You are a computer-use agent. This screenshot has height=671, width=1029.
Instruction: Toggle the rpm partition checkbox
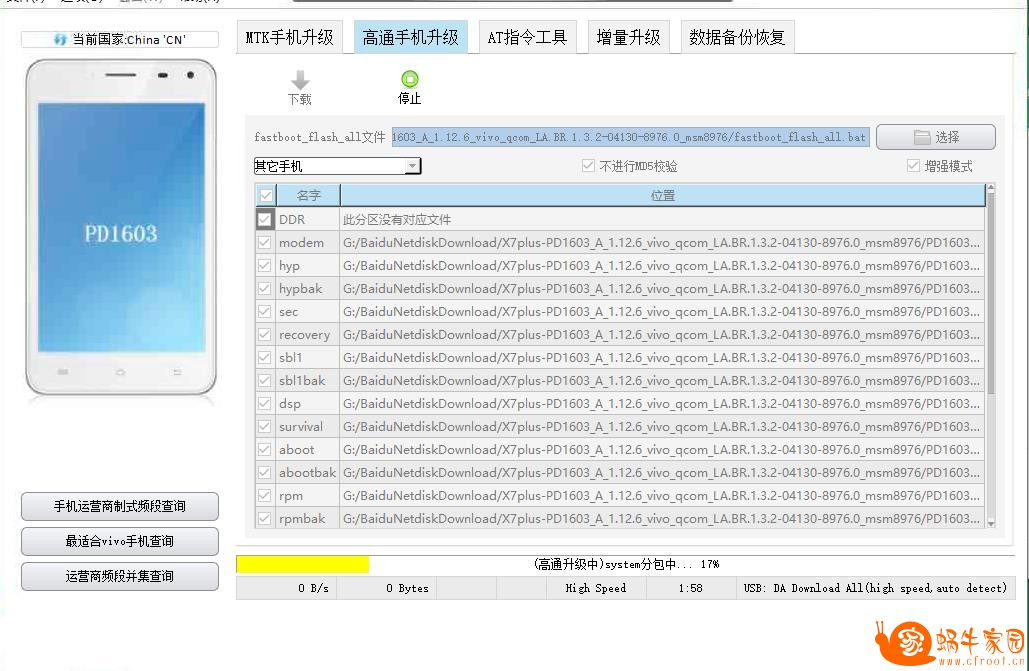click(264, 495)
